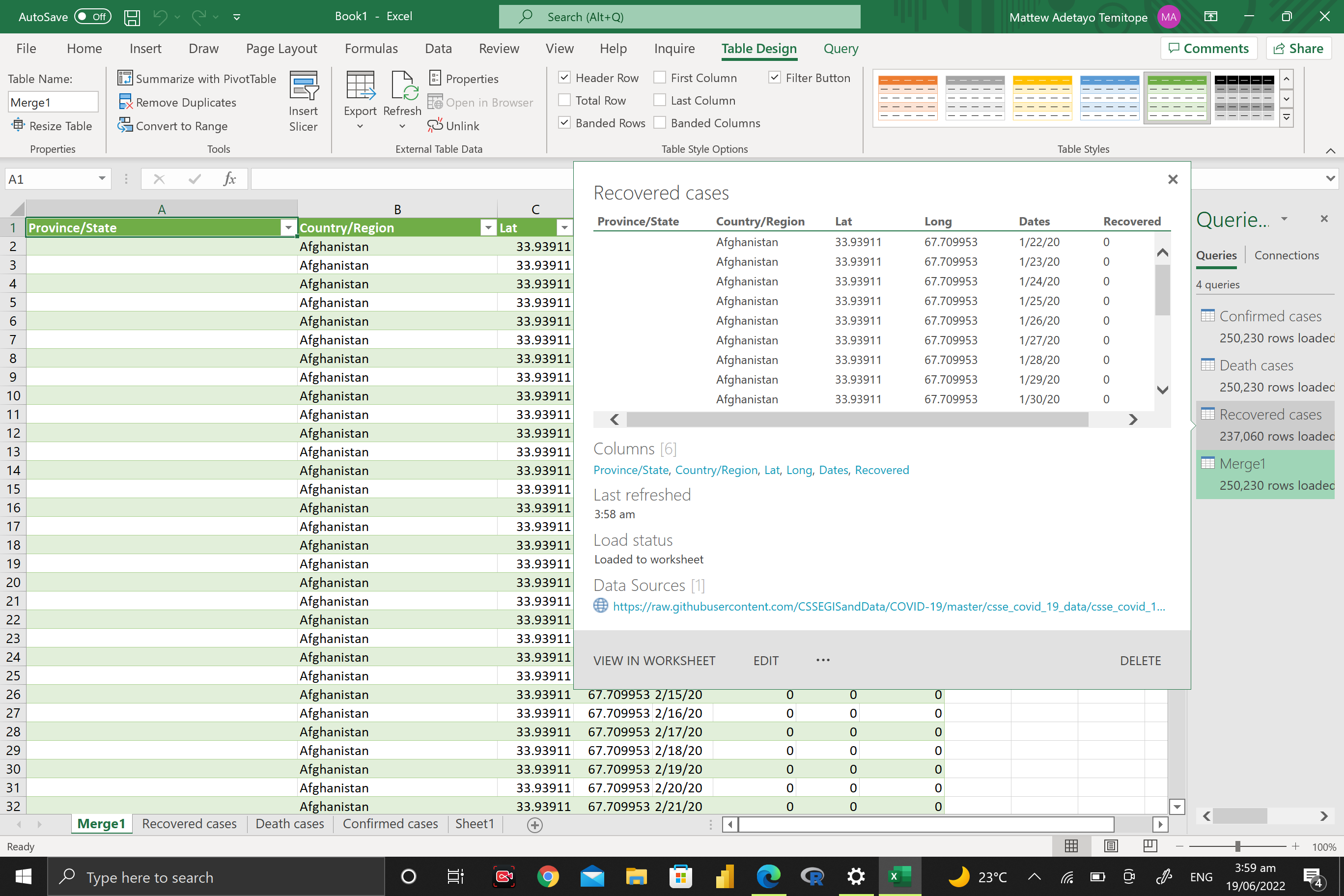Switch to Death cases sheet tab
The width and height of the screenshot is (1344, 896).
coord(290,823)
